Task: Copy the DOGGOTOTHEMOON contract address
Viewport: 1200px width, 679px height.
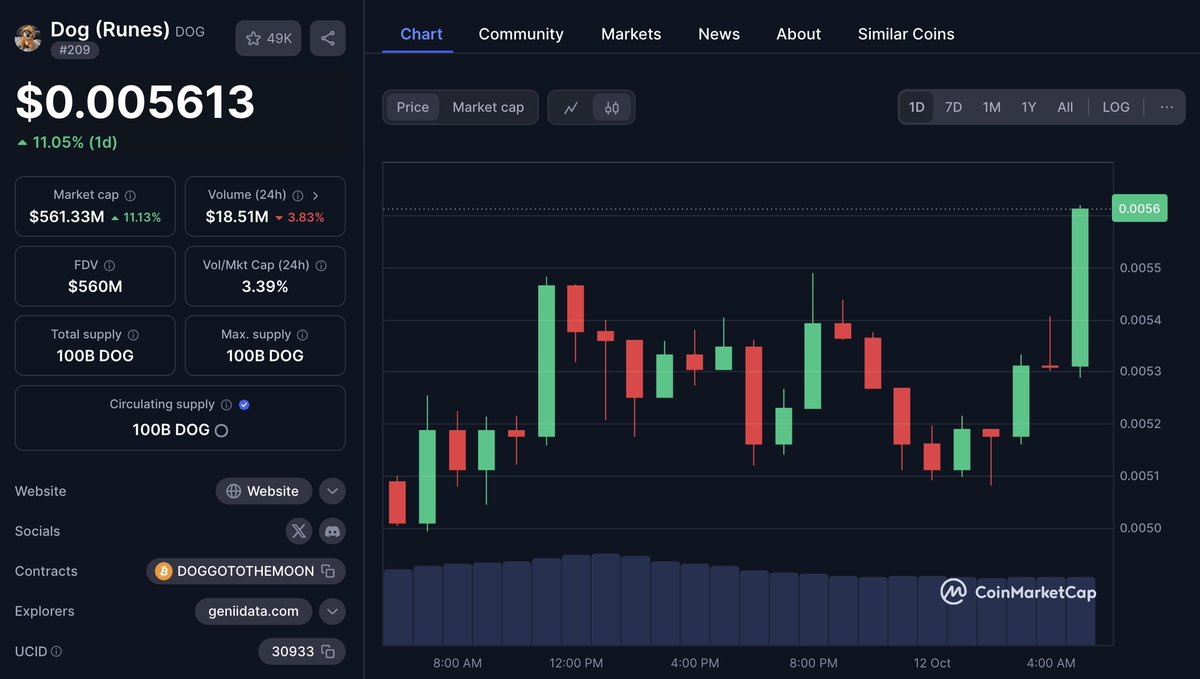Action: coord(327,571)
